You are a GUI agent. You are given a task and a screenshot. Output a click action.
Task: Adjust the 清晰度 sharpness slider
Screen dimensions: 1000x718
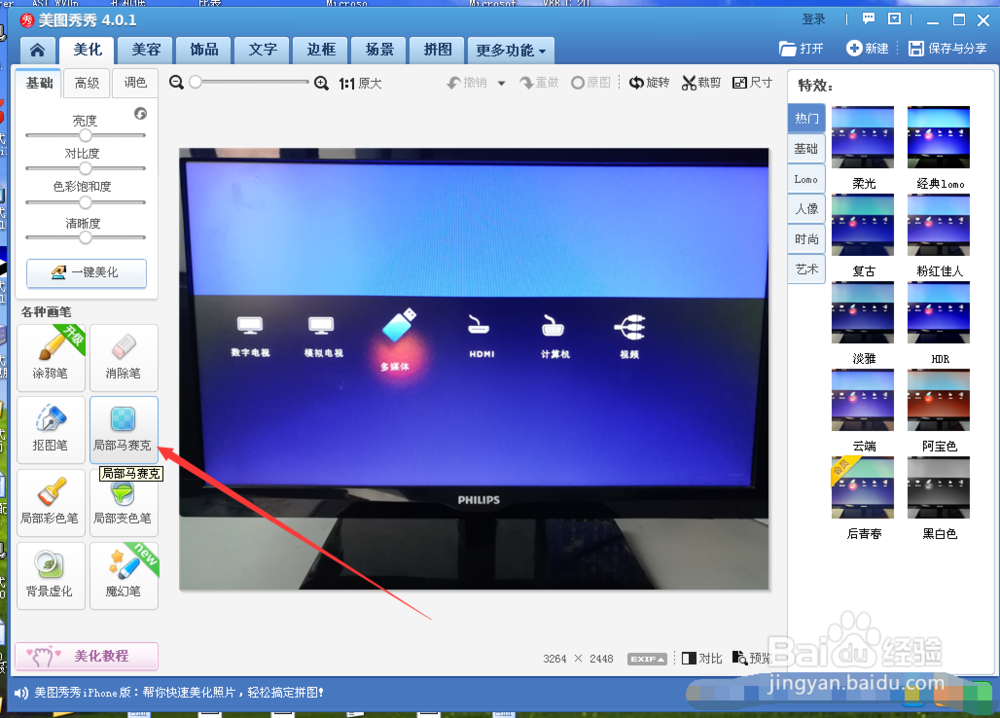(85, 238)
